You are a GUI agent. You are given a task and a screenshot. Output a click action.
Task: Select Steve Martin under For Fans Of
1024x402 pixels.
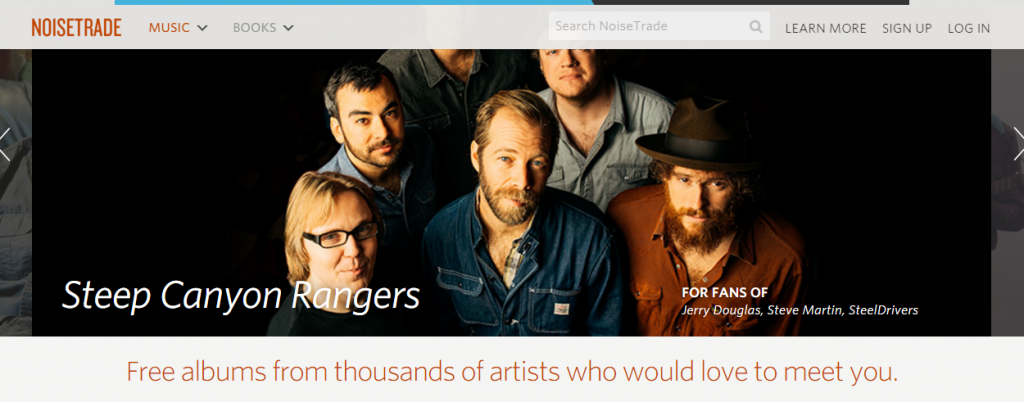coord(805,311)
